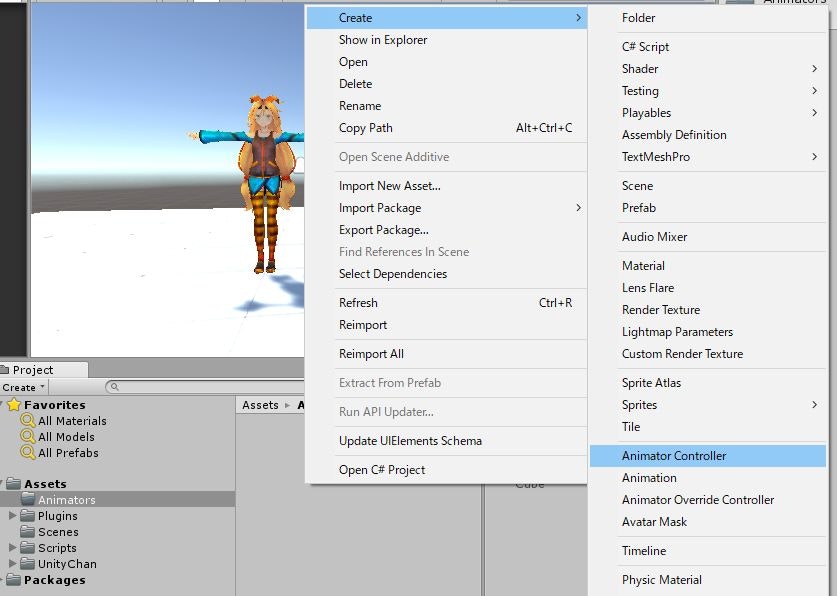Select Assembly Definition menu entry
Viewport: 837px width, 596px height.
click(708, 135)
